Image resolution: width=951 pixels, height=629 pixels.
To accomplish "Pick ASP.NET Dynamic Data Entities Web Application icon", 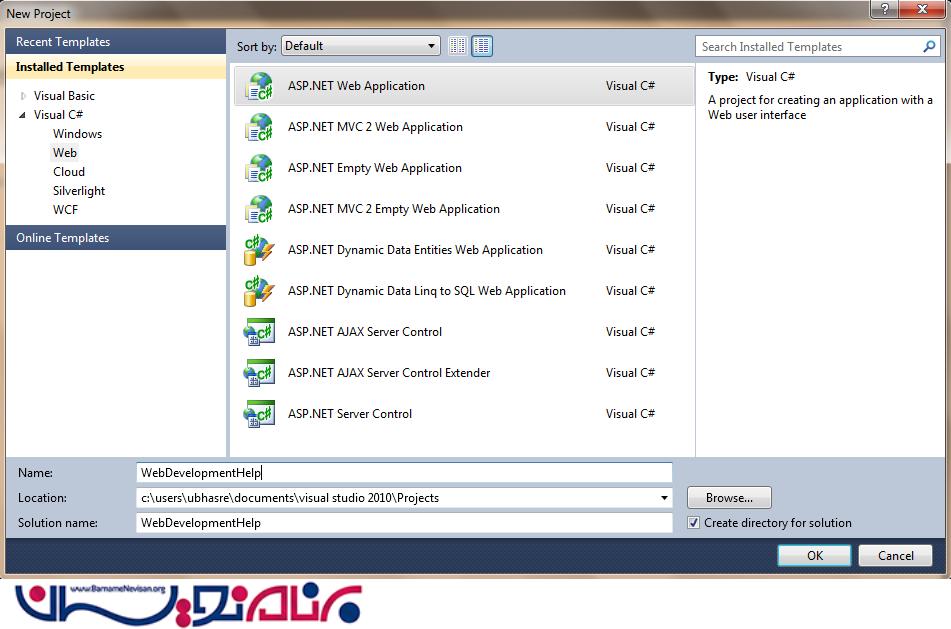I will point(259,250).
